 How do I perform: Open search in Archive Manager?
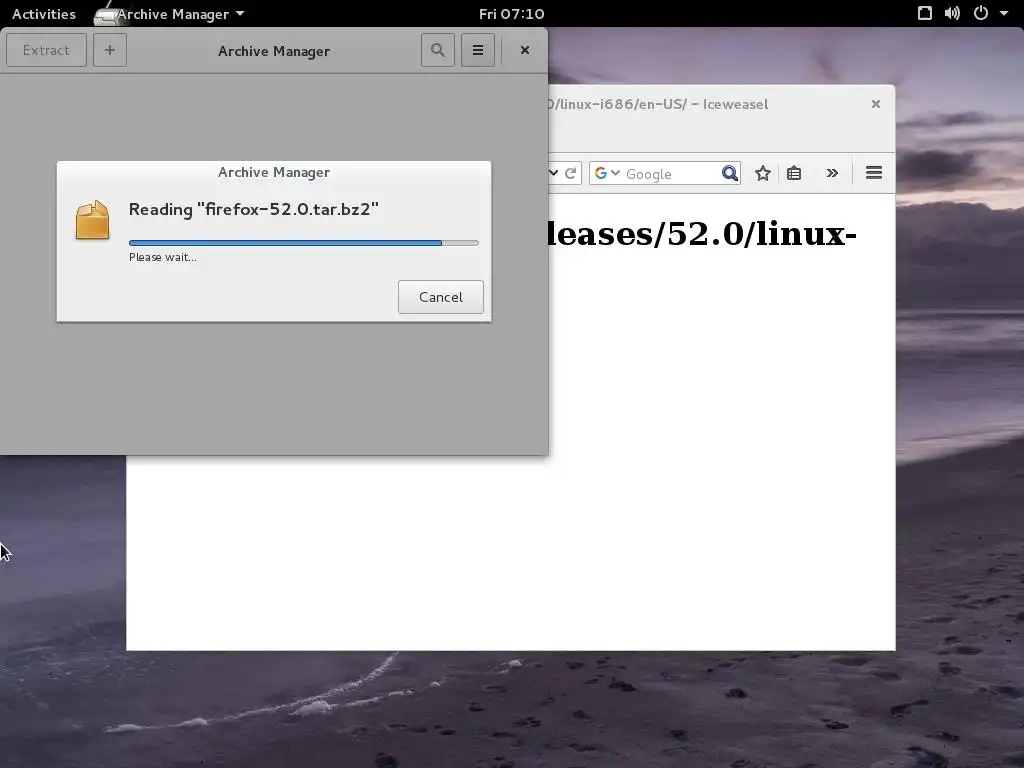[x=438, y=50]
